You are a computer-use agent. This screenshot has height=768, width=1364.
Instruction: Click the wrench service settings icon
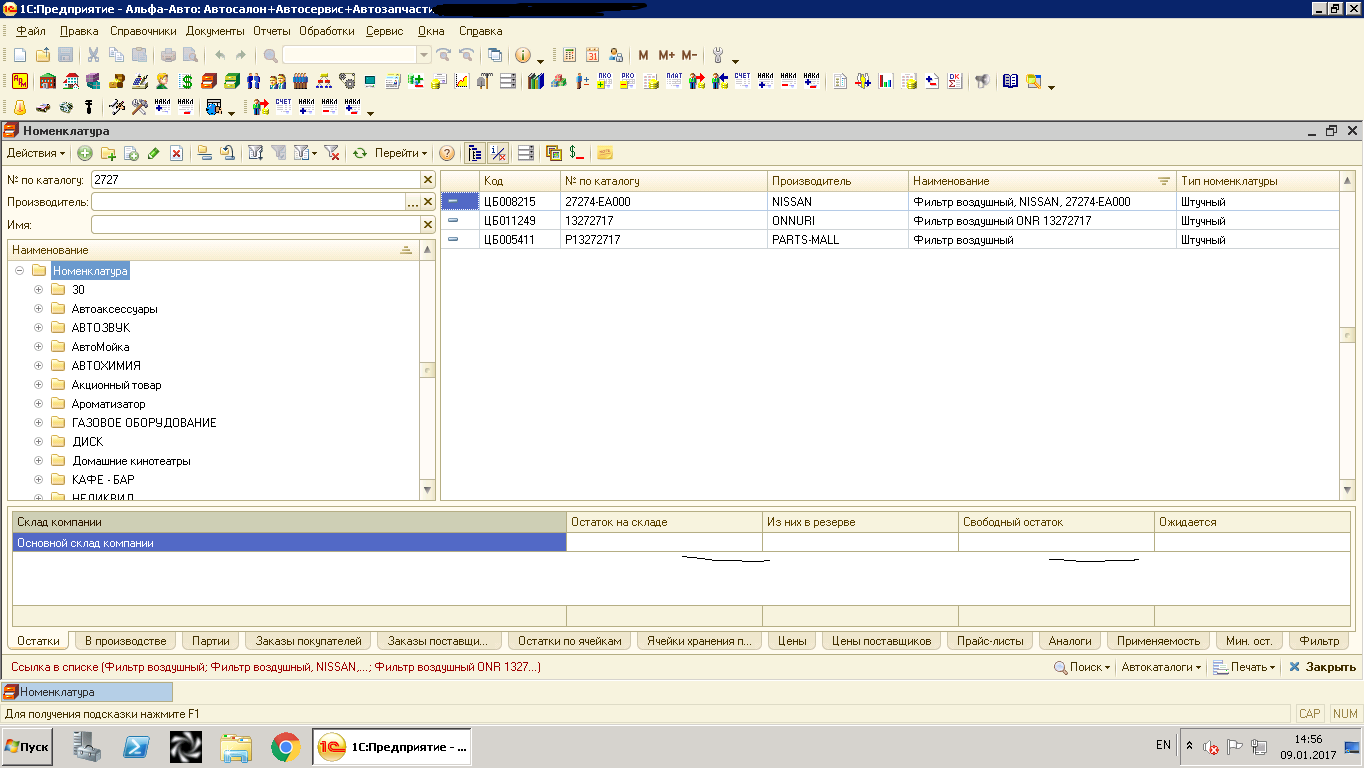pos(718,55)
